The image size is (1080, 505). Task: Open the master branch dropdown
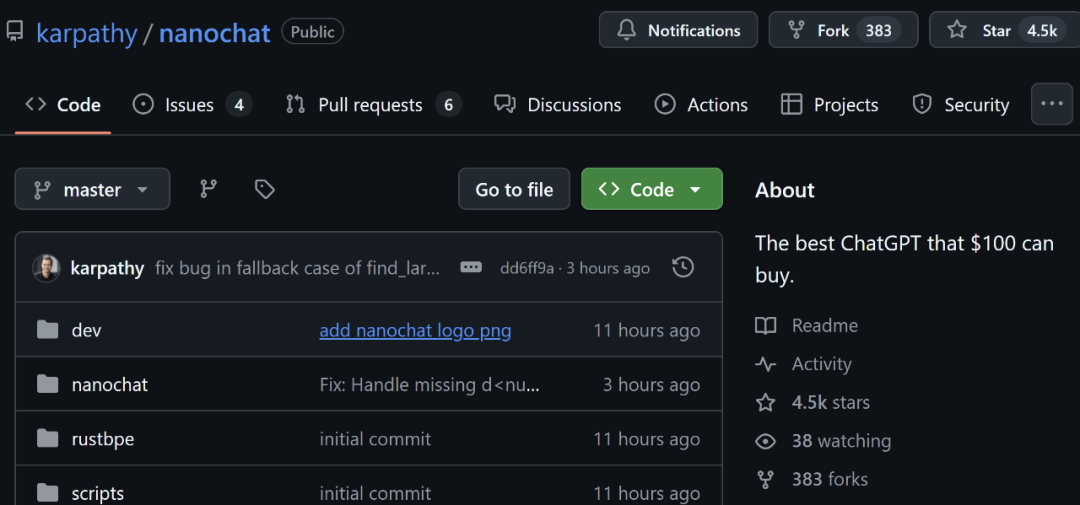pyautogui.click(x=92, y=189)
